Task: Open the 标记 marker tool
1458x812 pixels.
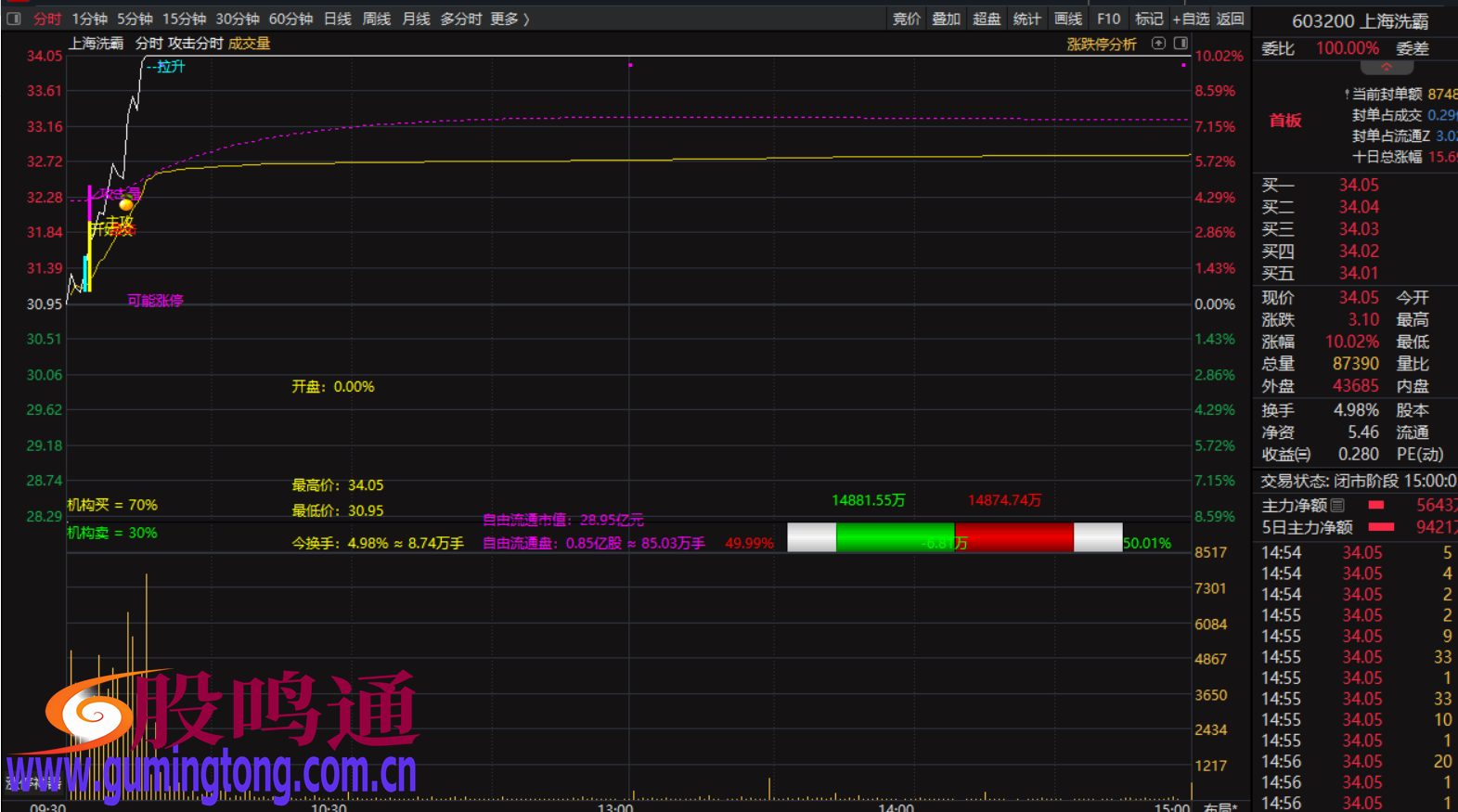Action: (x=1149, y=19)
